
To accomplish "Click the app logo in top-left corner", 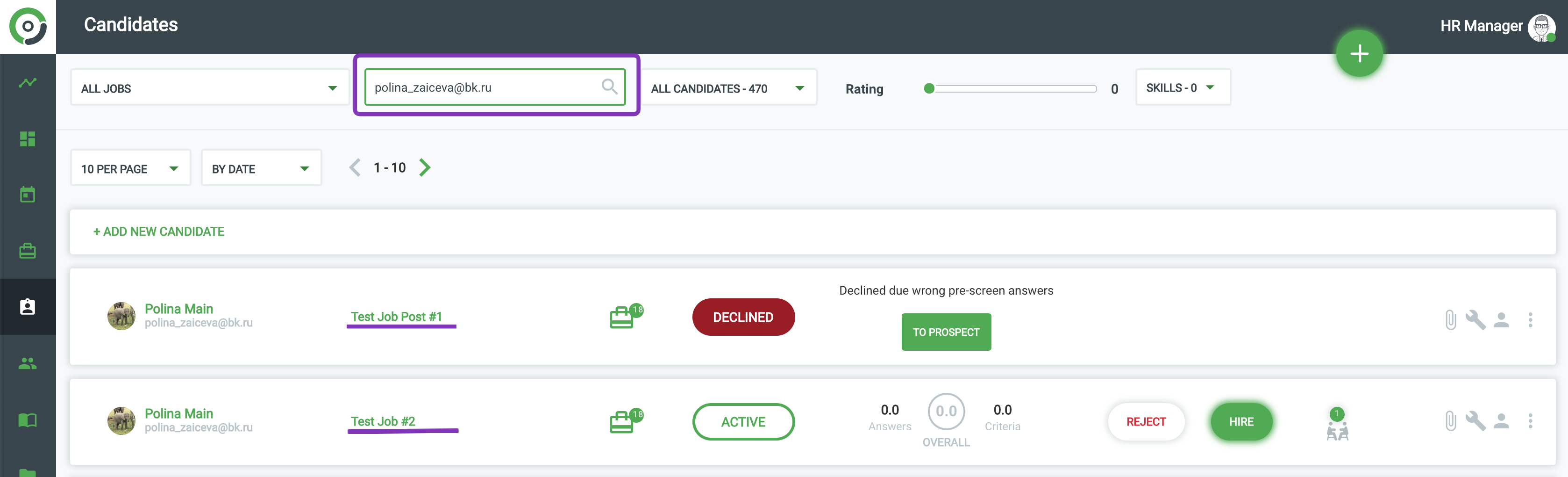I will point(28,26).
